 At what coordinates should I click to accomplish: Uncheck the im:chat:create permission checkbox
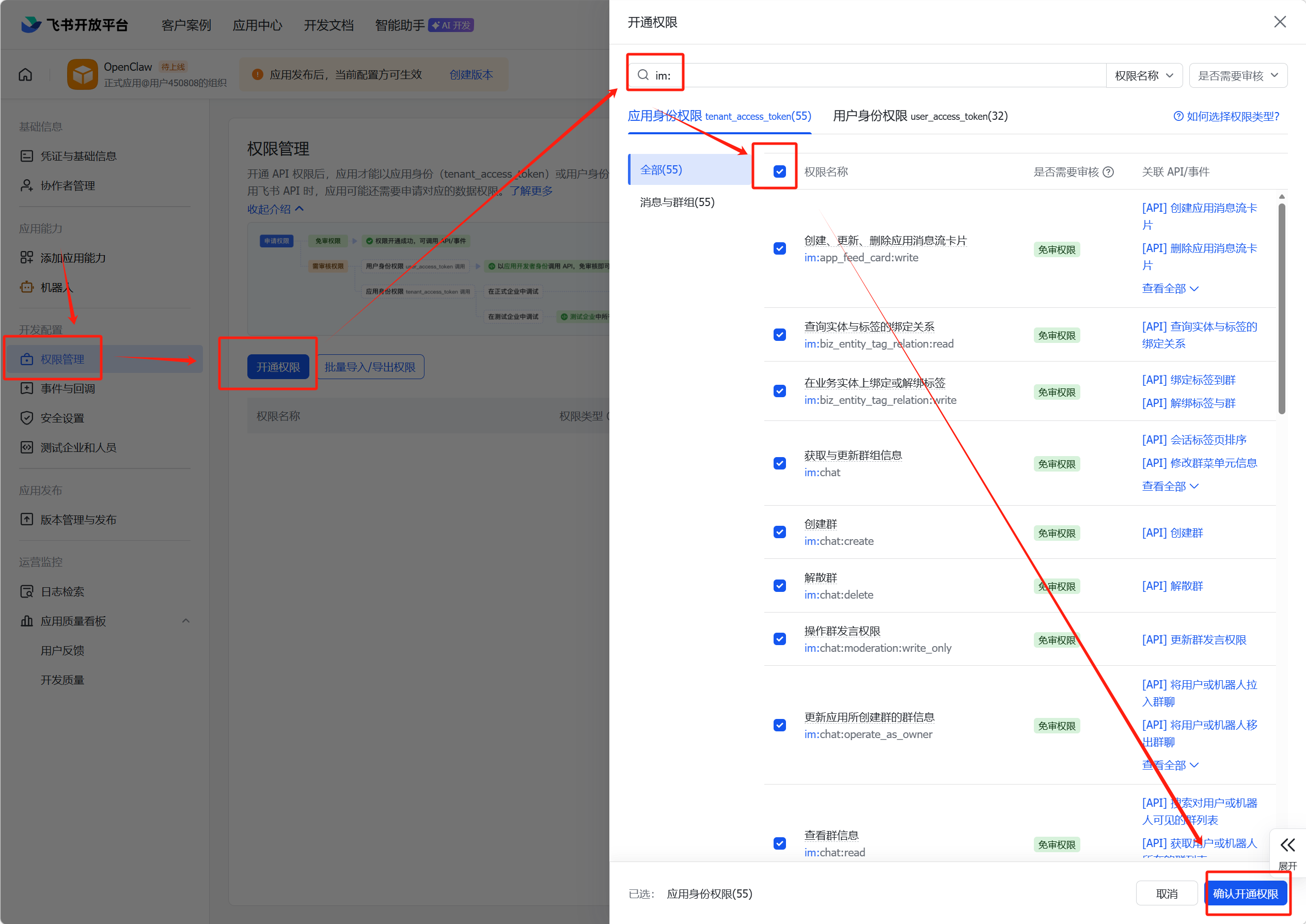pos(779,532)
